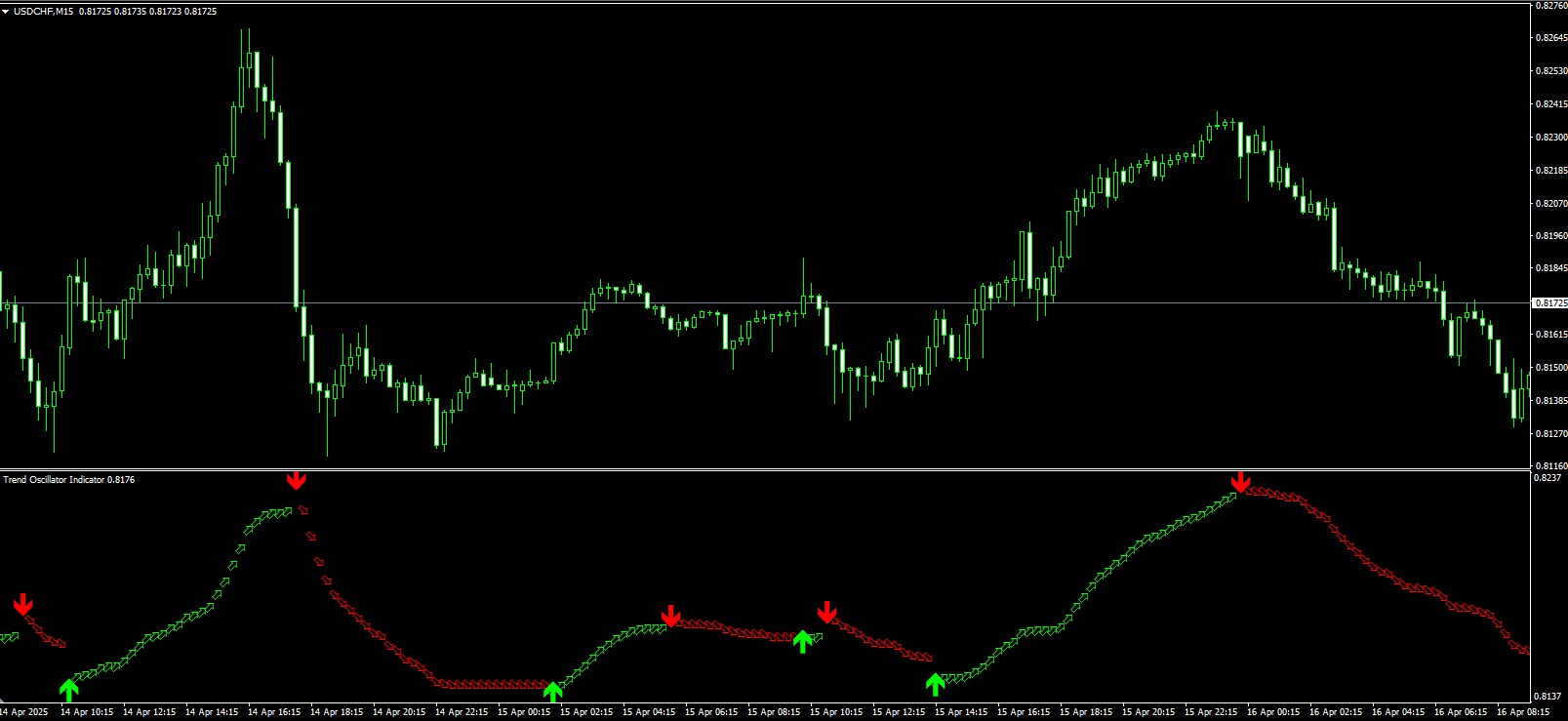The height and width of the screenshot is (721, 1568).
Task: Click the 15 Apr 02:15 time label
Action: coord(586,712)
